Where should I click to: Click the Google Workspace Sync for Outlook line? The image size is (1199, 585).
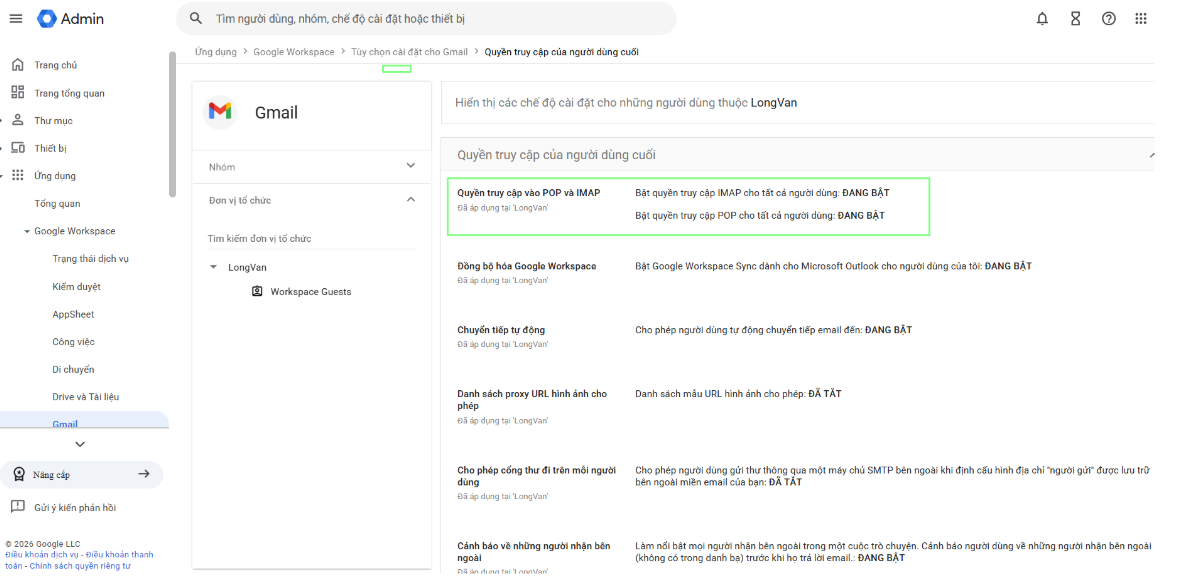[x=833, y=266]
